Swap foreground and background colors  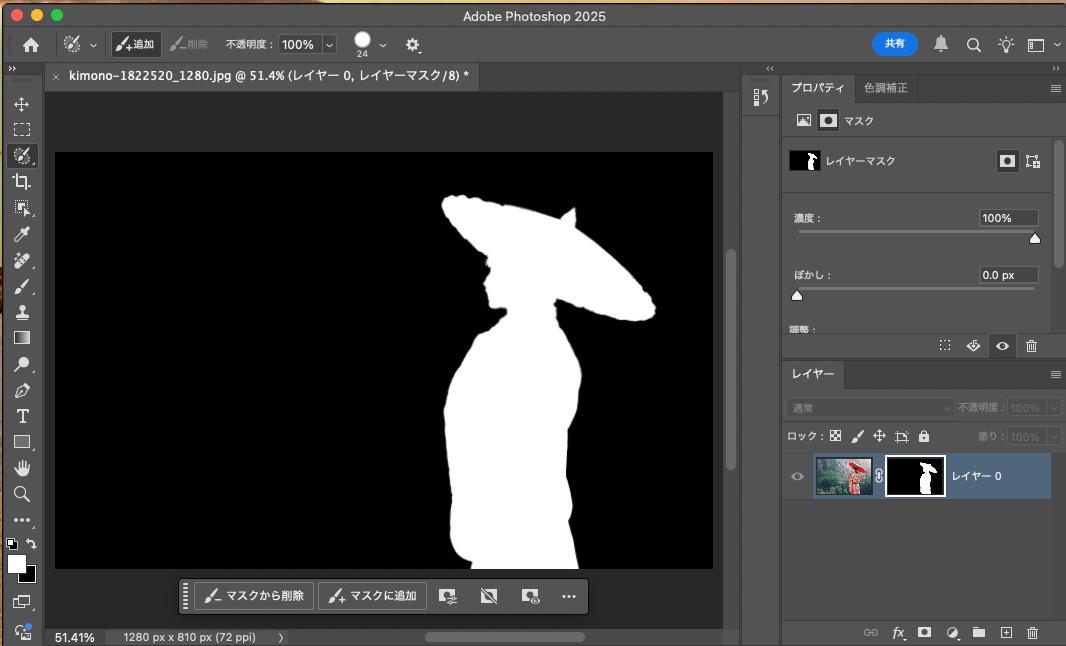point(31,543)
